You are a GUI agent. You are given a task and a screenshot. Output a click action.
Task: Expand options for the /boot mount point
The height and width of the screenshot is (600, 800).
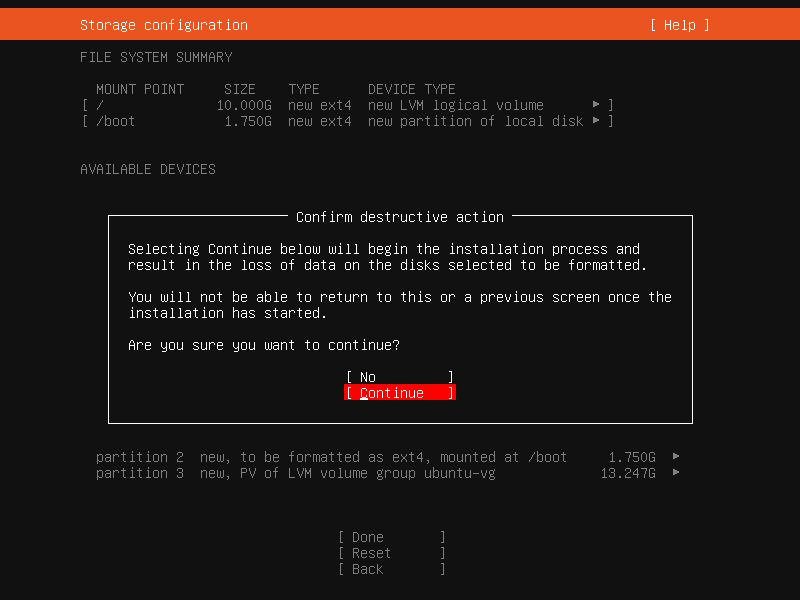[x=597, y=120]
